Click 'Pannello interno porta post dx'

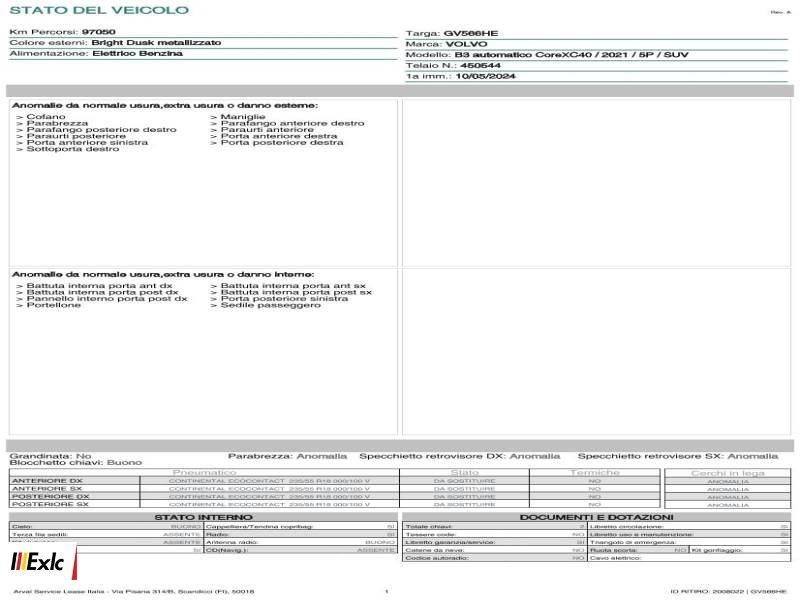click(107, 298)
